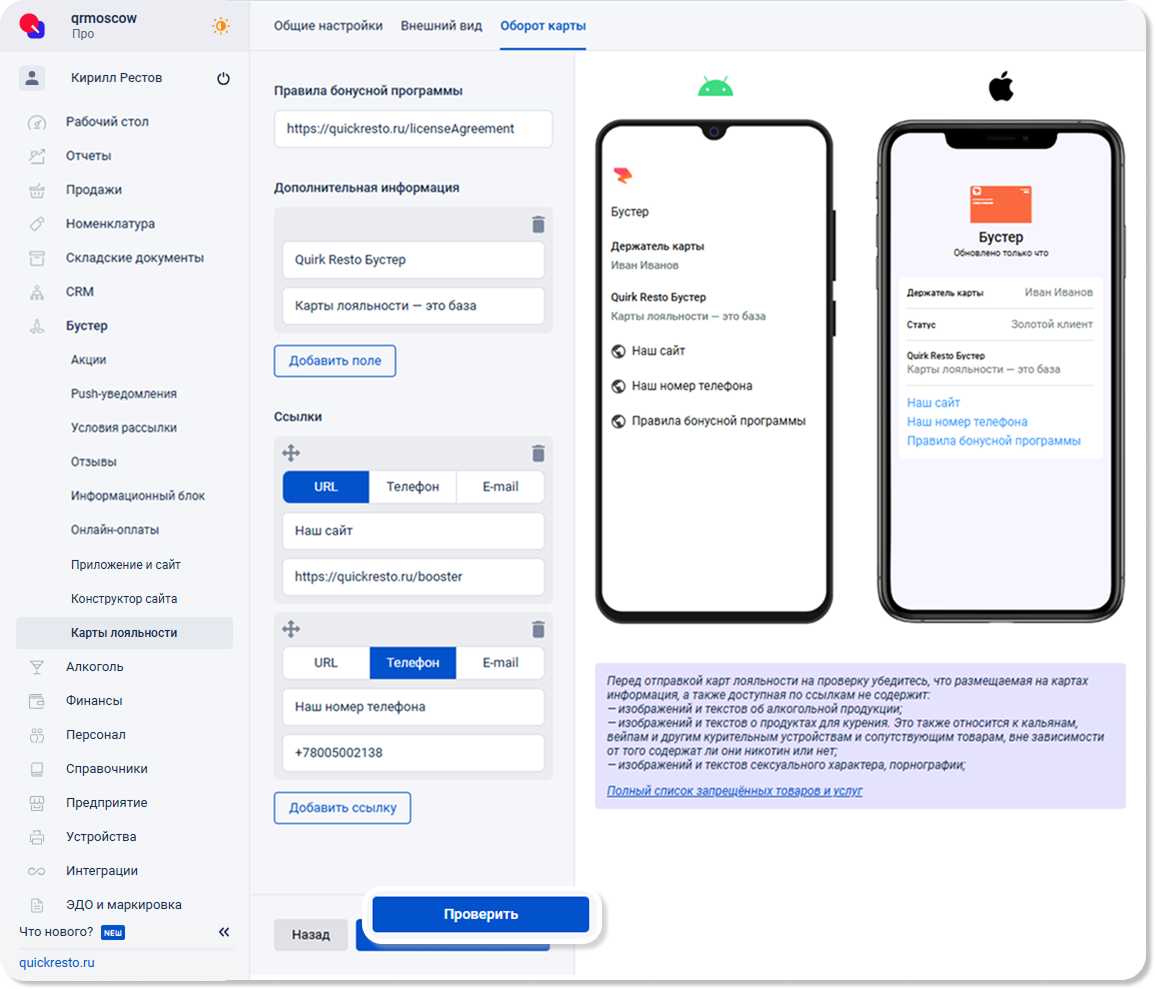The width and height of the screenshot is (1155, 989).
Task: Choose Телефон type in the first link
Action: 413,487
